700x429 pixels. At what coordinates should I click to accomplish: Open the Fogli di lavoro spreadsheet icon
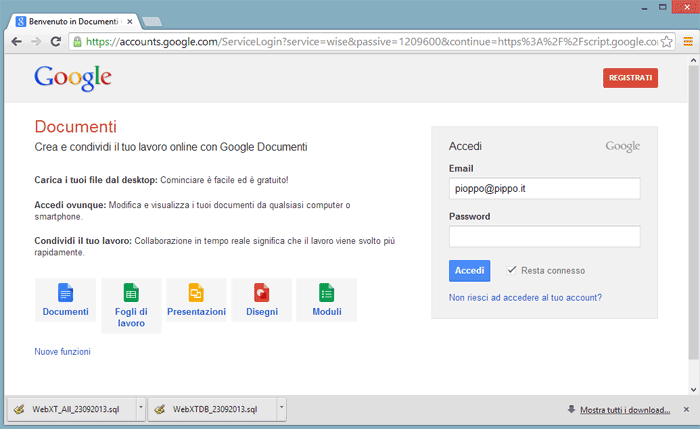pos(131,293)
